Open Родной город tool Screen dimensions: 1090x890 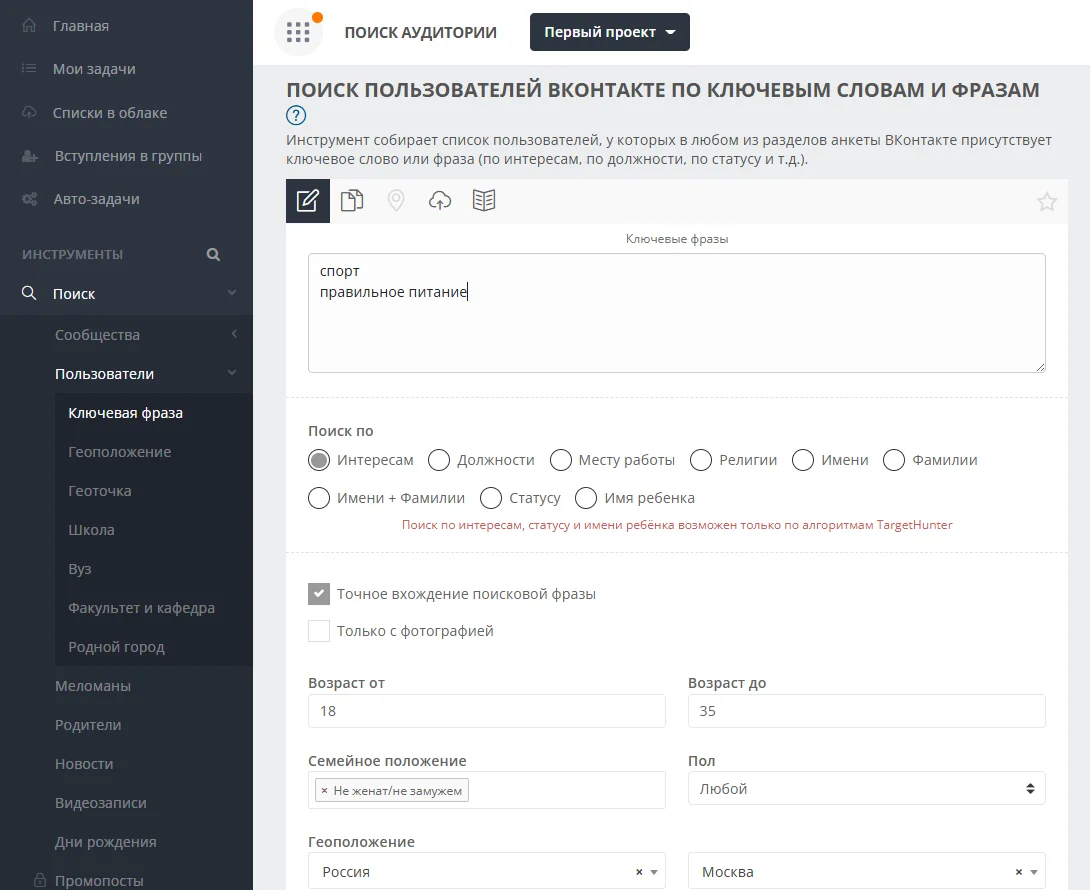116,647
